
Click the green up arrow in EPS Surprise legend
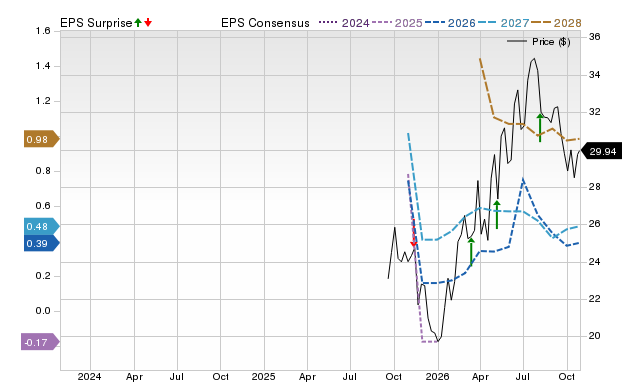(138, 22)
